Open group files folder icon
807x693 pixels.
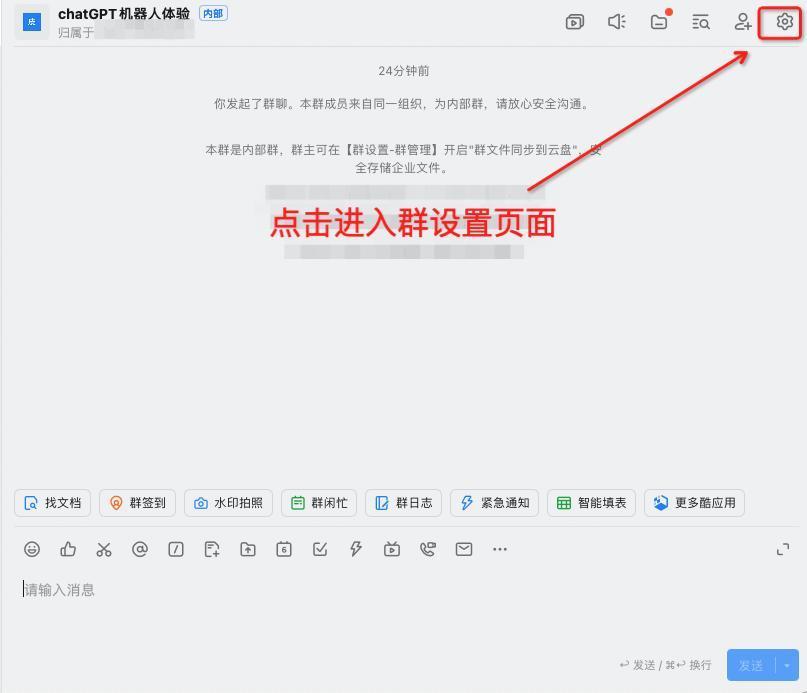click(x=659, y=22)
